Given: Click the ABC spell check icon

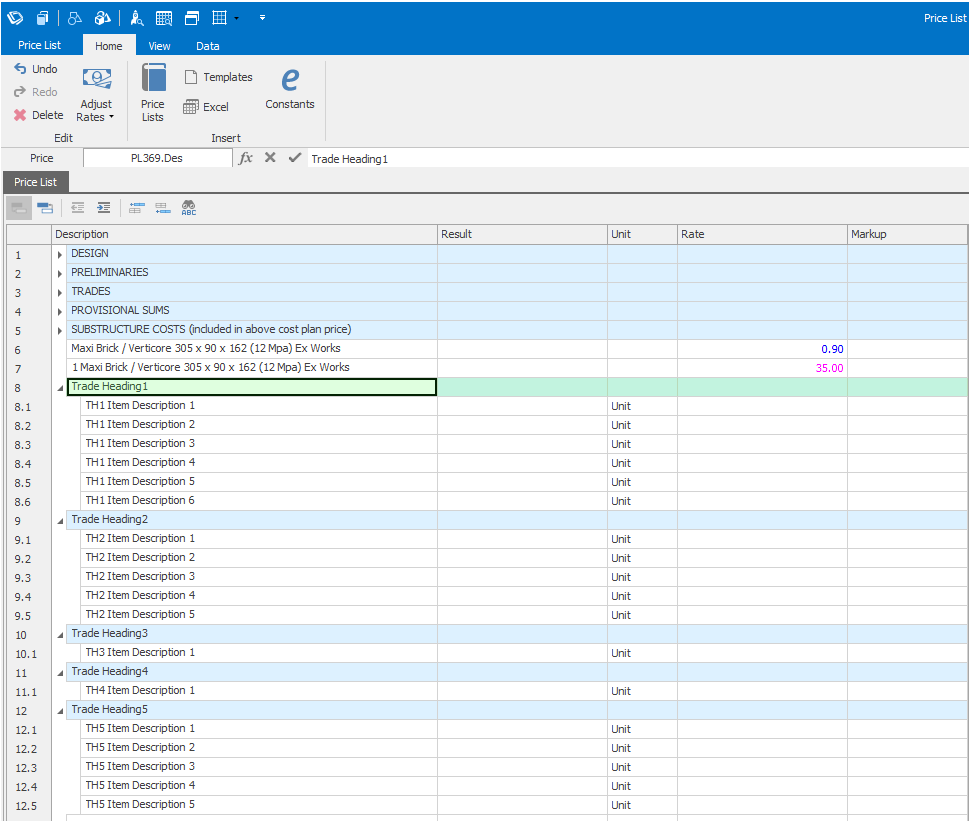Looking at the screenshot, I should pyautogui.click(x=190, y=207).
